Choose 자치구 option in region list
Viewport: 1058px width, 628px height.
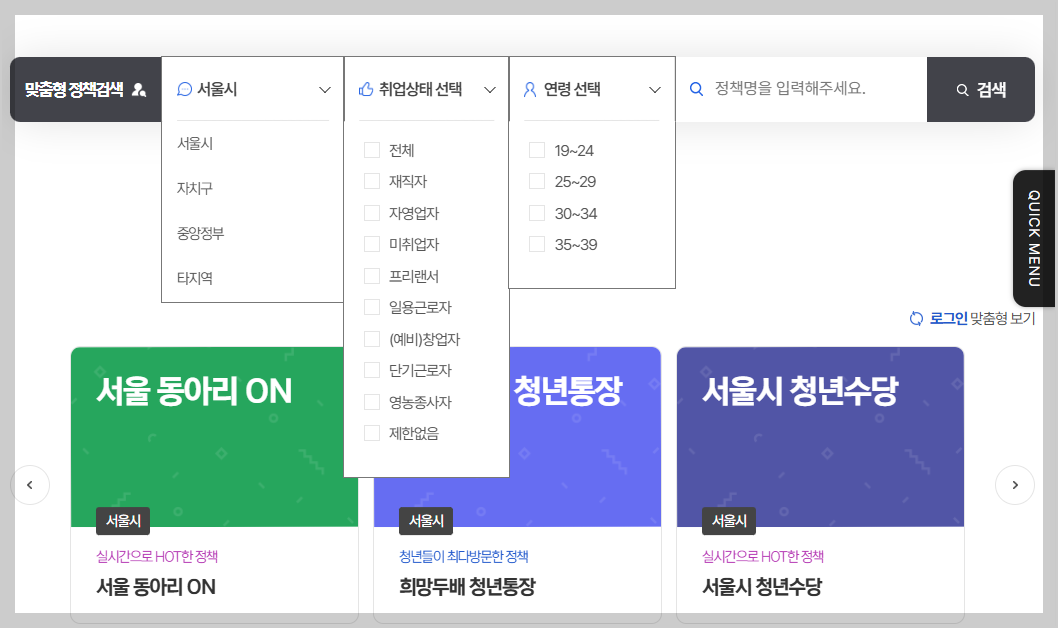tap(195, 188)
